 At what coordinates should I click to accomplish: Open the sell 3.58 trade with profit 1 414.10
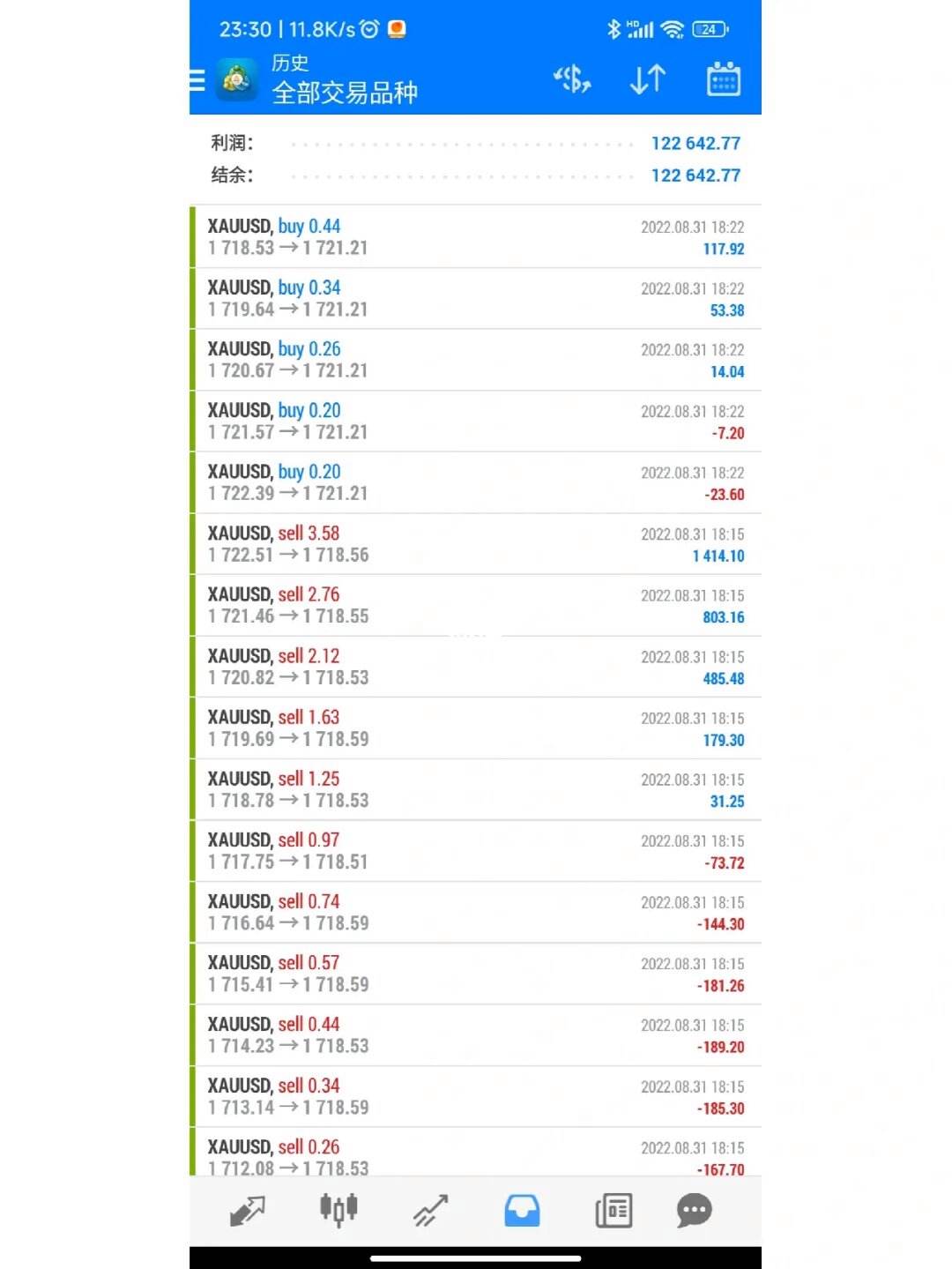click(476, 544)
